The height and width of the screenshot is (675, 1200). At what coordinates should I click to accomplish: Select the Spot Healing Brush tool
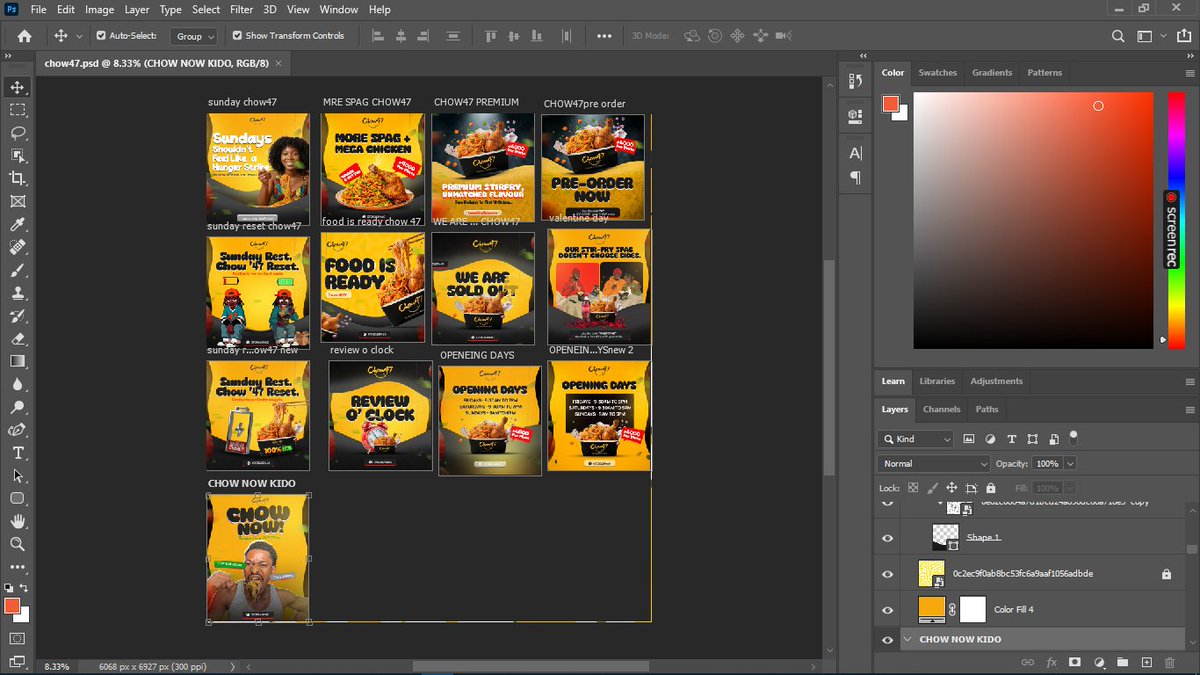click(x=18, y=248)
